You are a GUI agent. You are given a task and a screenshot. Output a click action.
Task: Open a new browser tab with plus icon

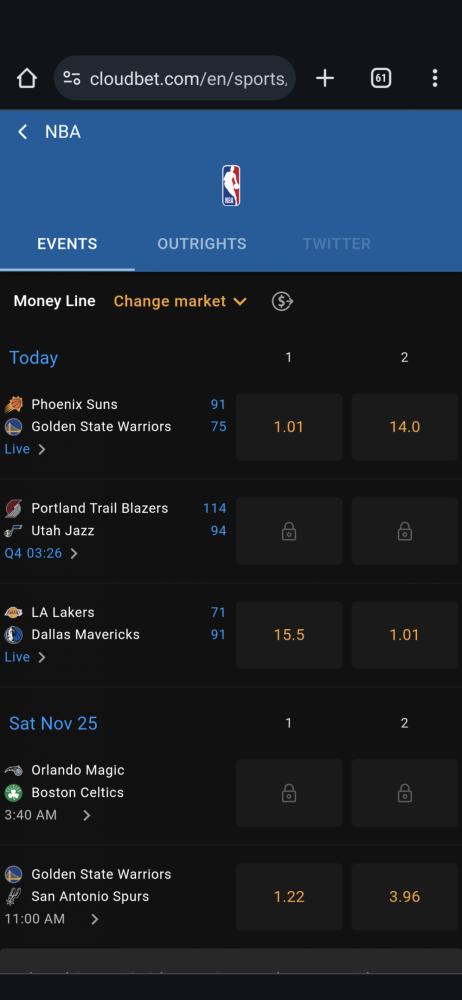pos(325,78)
